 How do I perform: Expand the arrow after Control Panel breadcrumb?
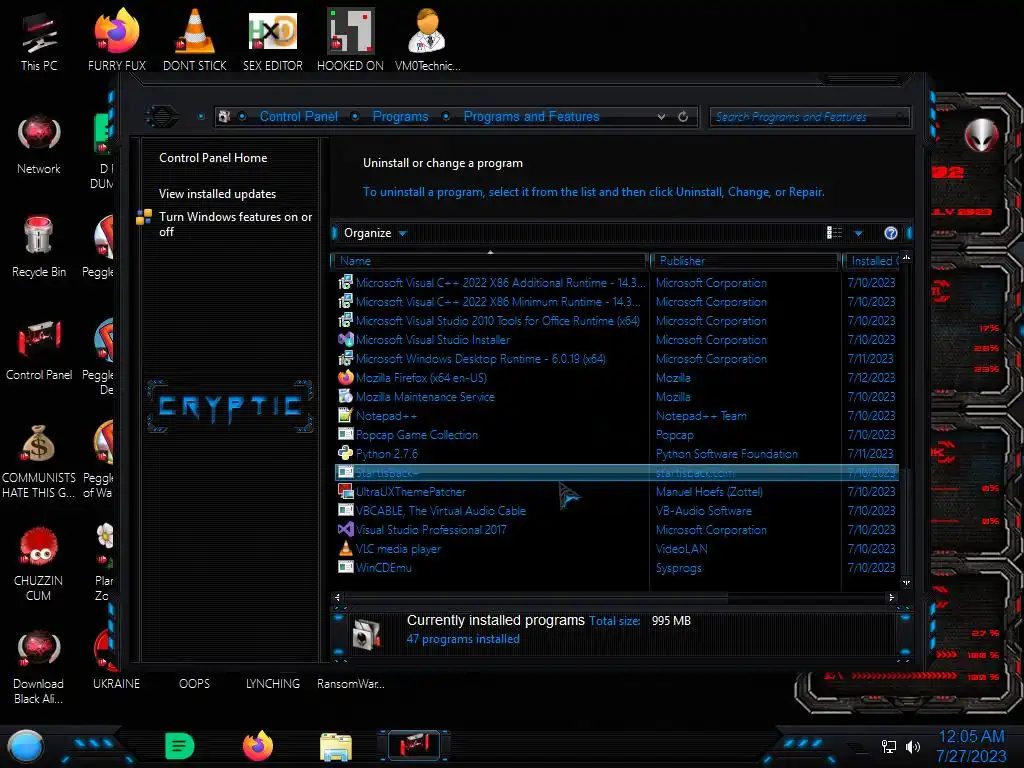point(355,116)
